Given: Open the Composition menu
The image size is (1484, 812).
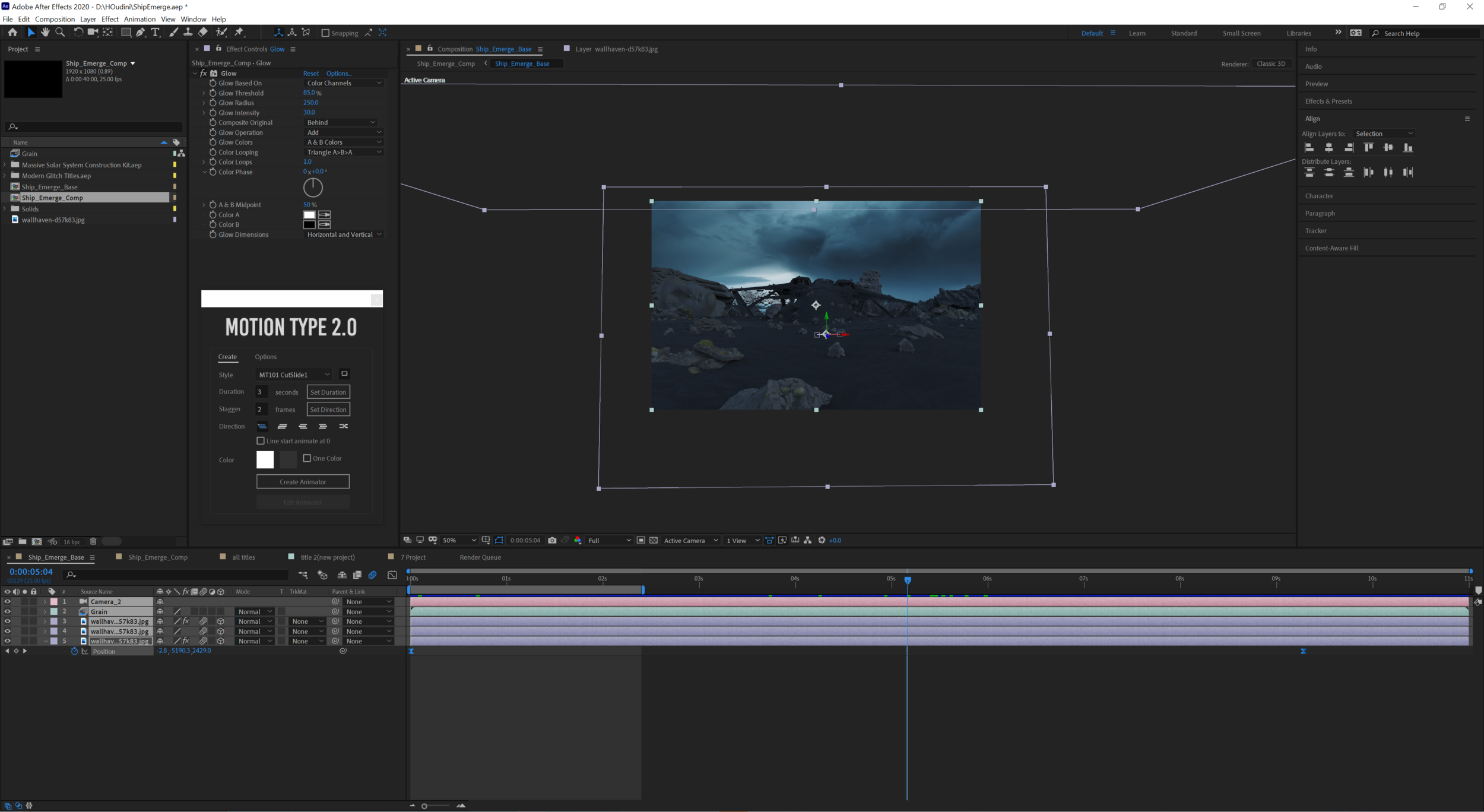Looking at the screenshot, I should pyautogui.click(x=55, y=18).
